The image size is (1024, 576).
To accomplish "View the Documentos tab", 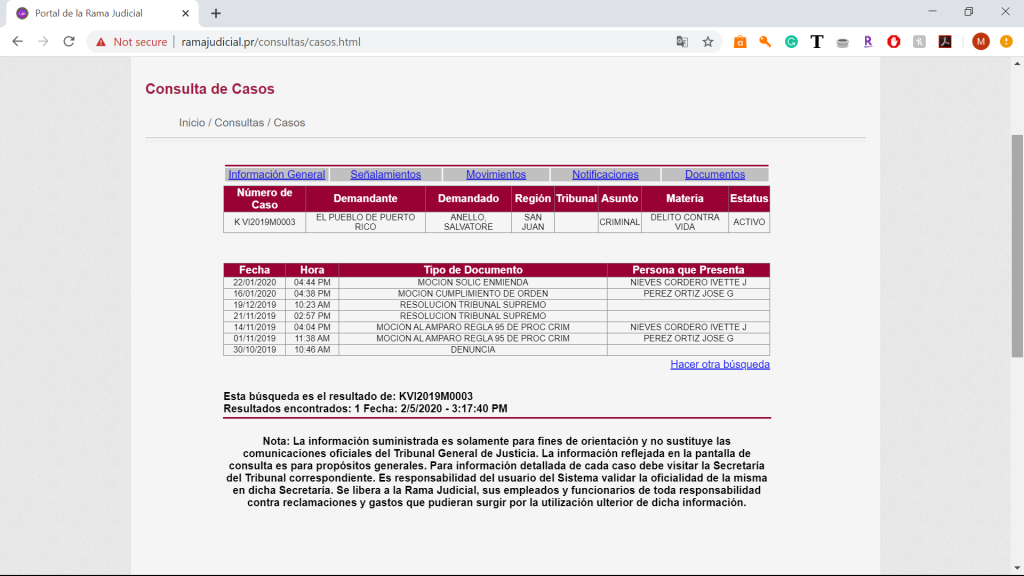I will tap(715, 174).
